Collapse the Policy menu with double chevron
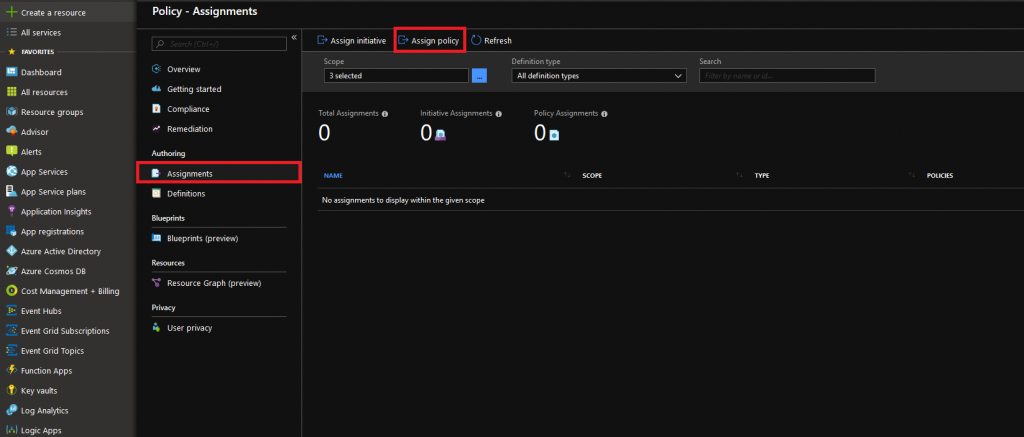The width and height of the screenshot is (1024, 437). click(294, 37)
